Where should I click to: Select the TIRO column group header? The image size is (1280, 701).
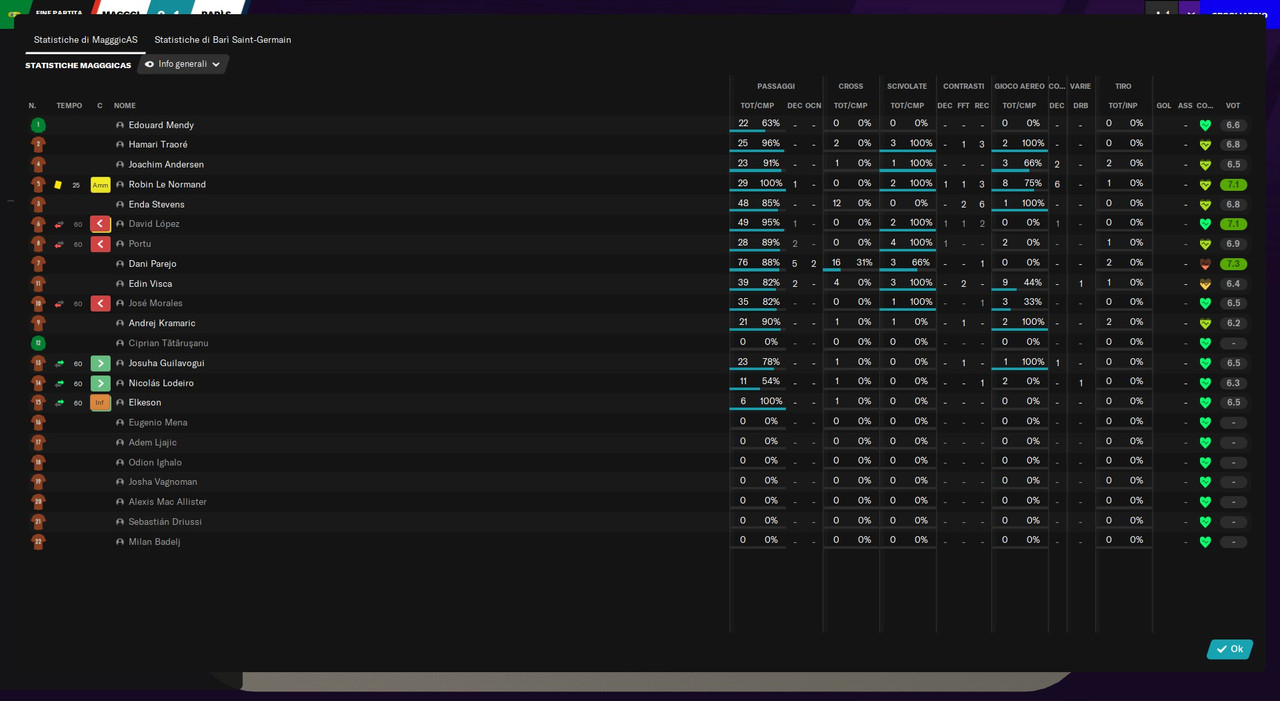pos(1123,86)
